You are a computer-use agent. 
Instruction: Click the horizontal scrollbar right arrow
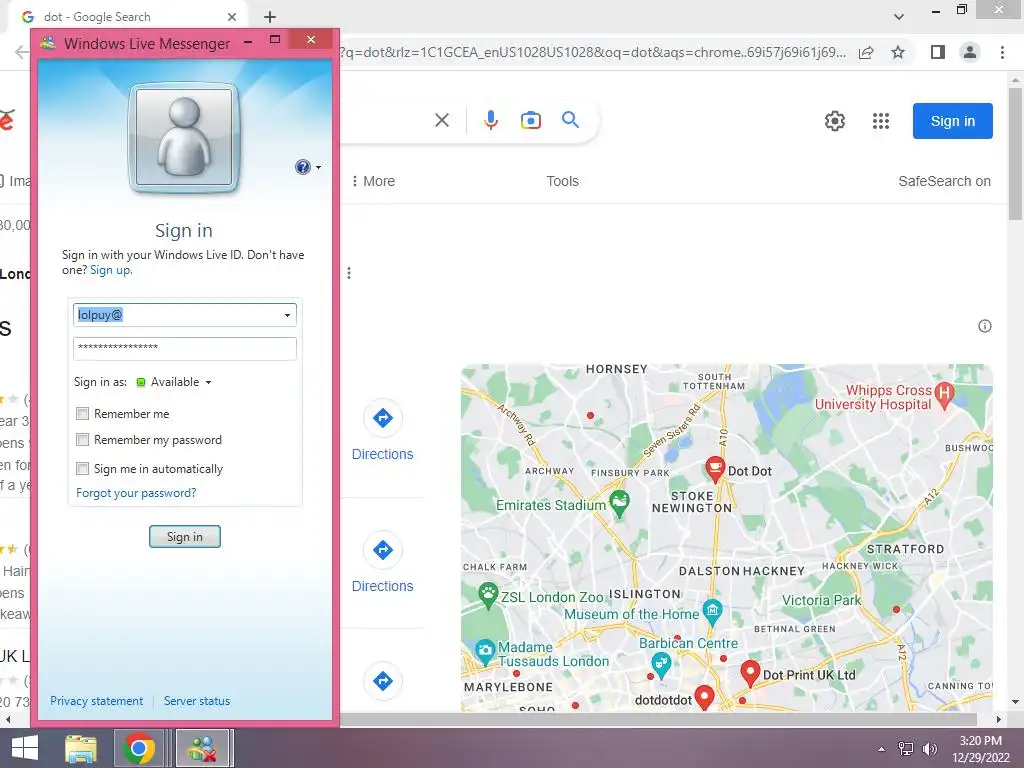click(x=999, y=719)
